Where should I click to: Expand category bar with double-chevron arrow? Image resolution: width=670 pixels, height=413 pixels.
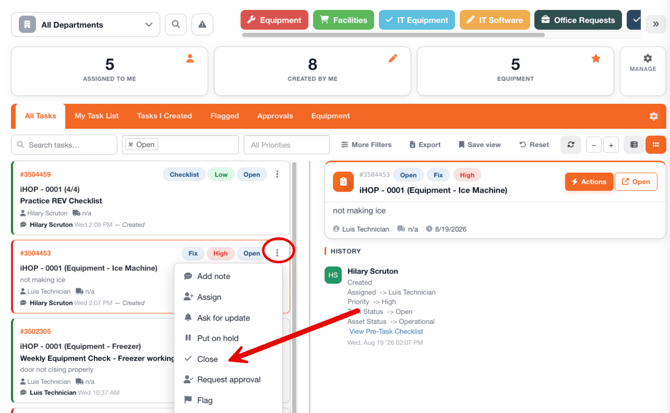[655, 24]
